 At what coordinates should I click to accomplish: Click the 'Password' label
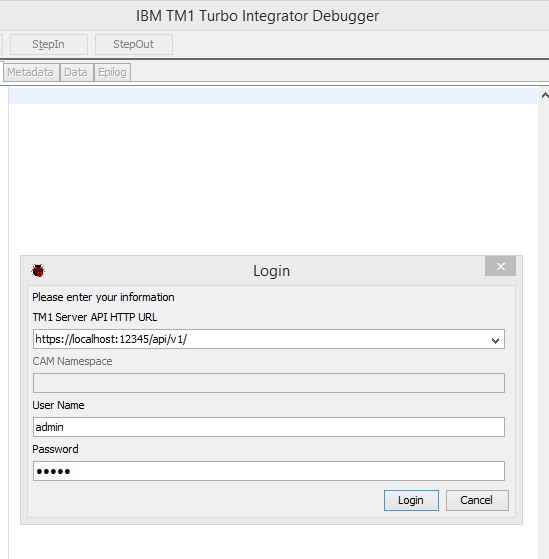click(x=55, y=449)
